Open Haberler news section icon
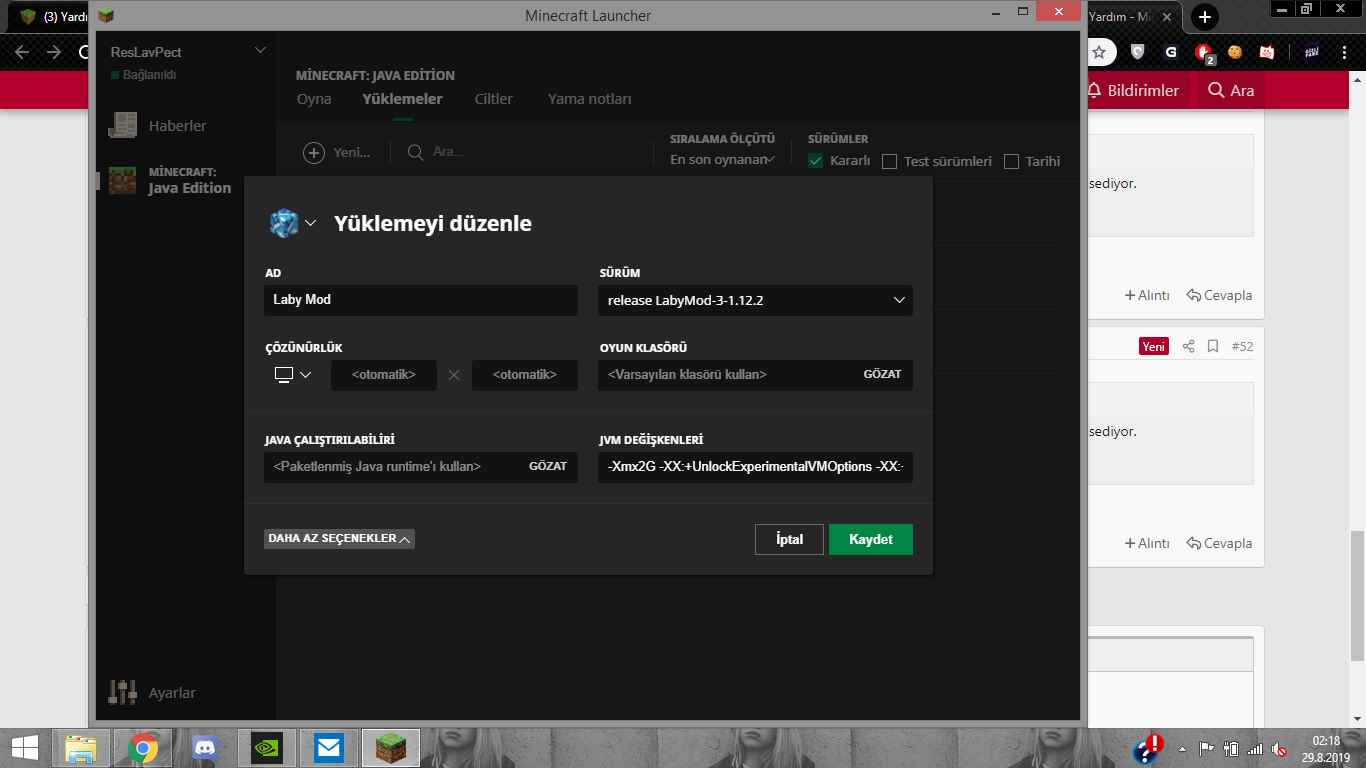1366x768 pixels. [123, 125]
